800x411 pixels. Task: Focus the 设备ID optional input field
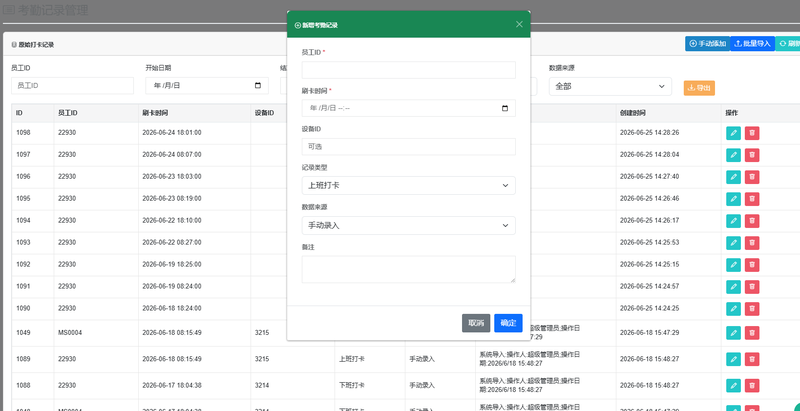pyautogui.click(x=409, y=147)
